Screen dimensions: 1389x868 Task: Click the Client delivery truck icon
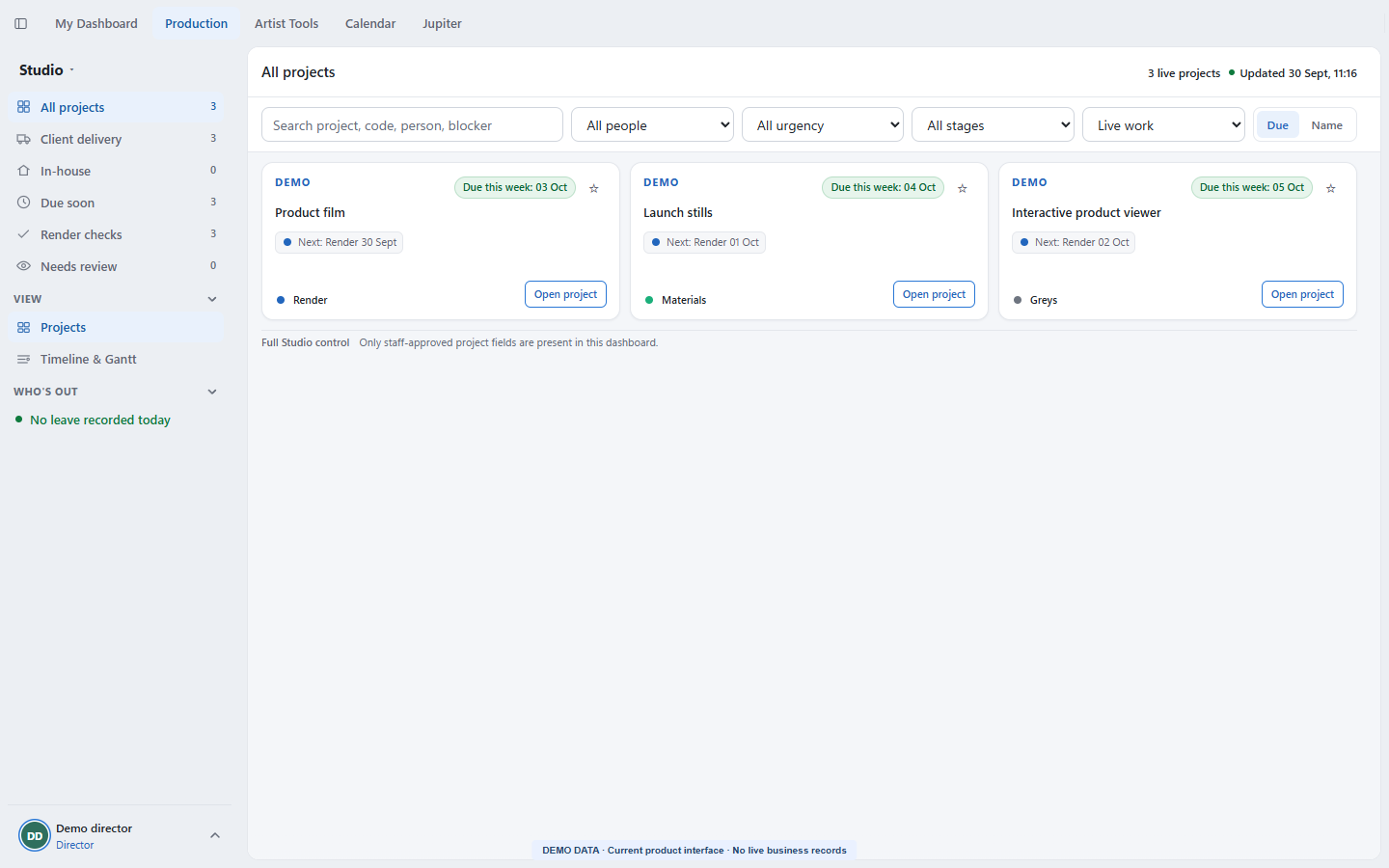[x=24, y=139]
